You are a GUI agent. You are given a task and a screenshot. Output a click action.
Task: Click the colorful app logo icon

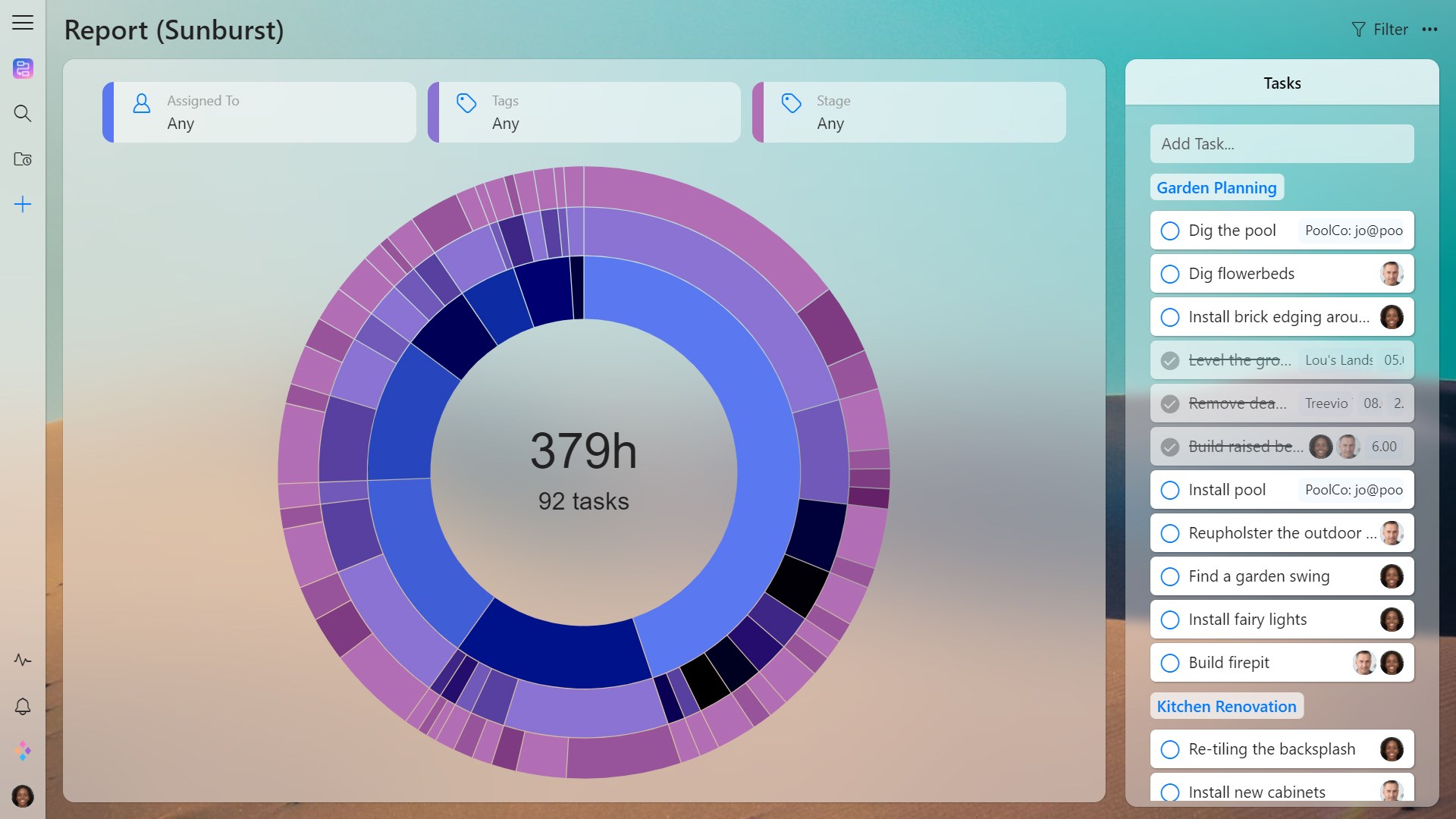23,751
